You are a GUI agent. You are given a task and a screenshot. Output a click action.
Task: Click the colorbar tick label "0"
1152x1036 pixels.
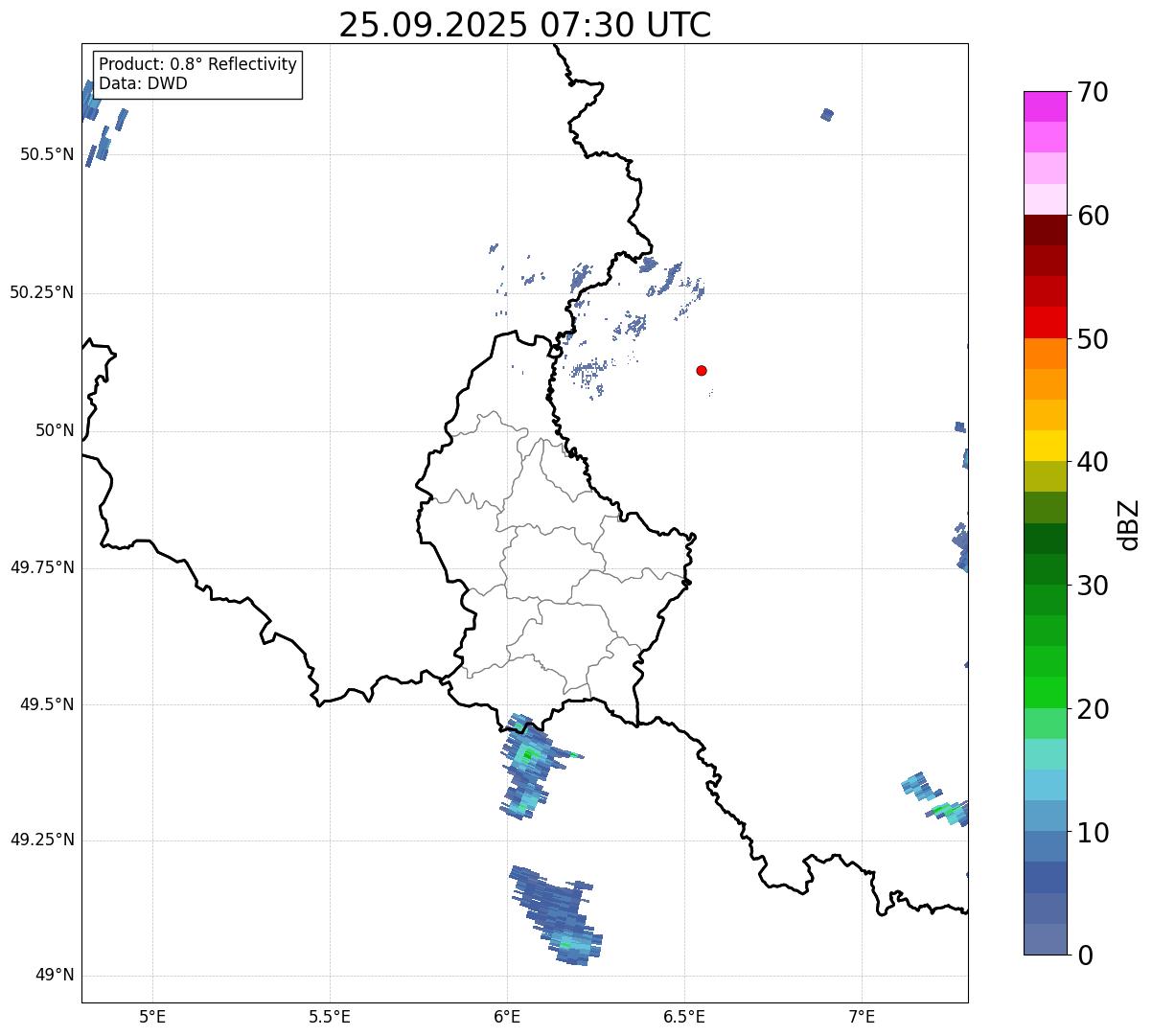1085,955
